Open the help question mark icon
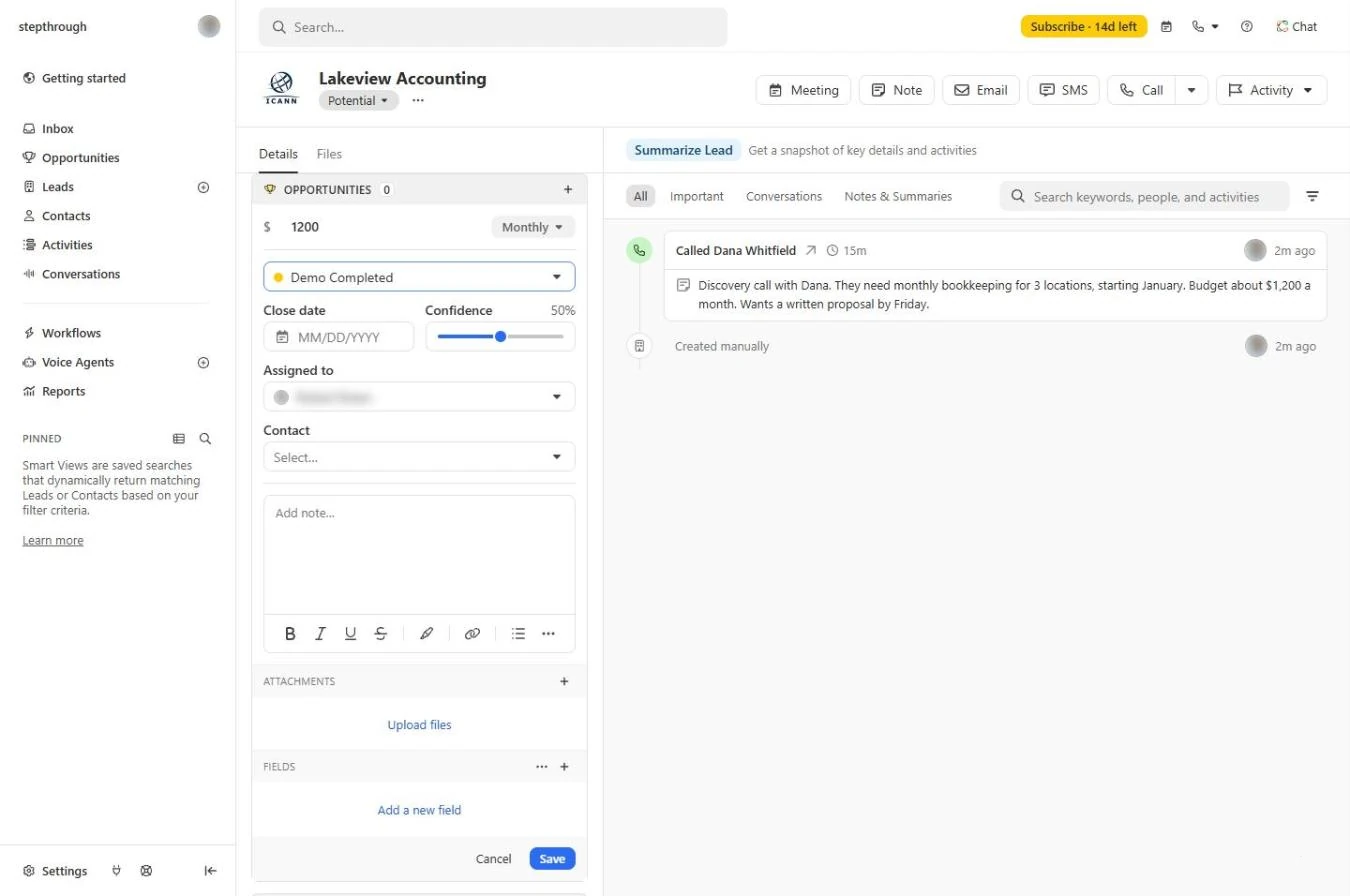 pyautogui.click(x=1246, y=27)
